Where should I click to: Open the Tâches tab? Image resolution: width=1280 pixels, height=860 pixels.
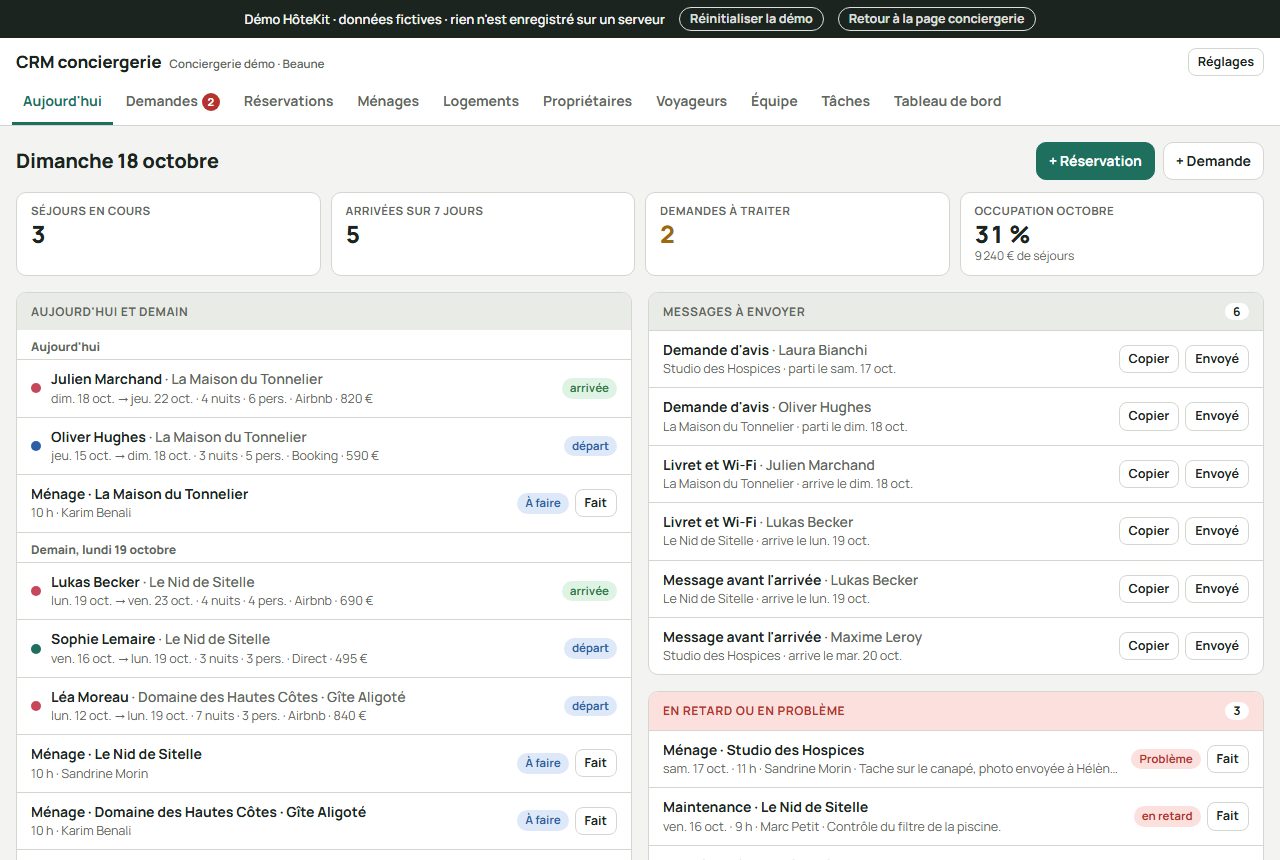(846, 101)
